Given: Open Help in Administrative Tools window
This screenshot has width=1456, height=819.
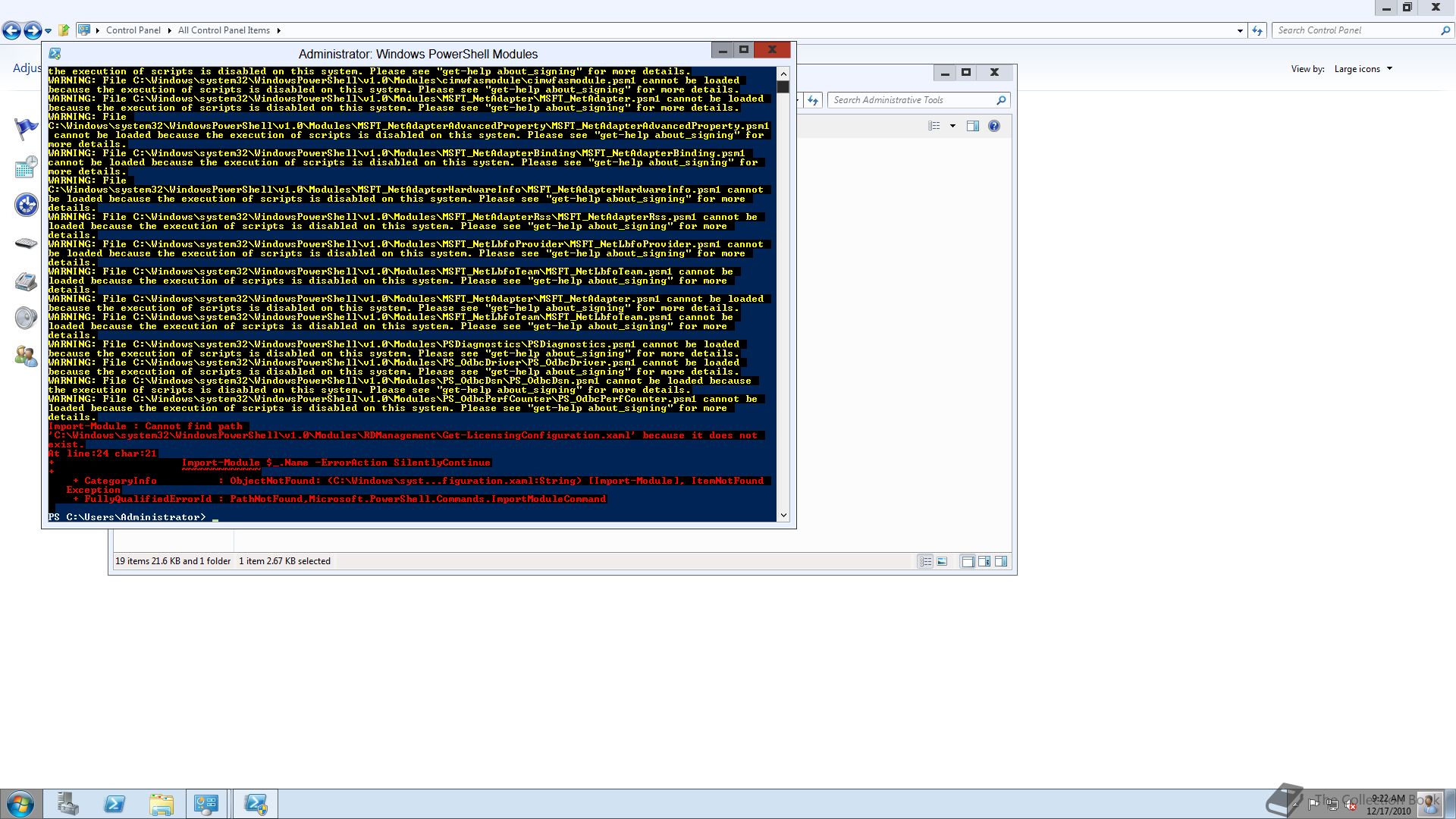Looking at the screenshot, I should point(994,126).
